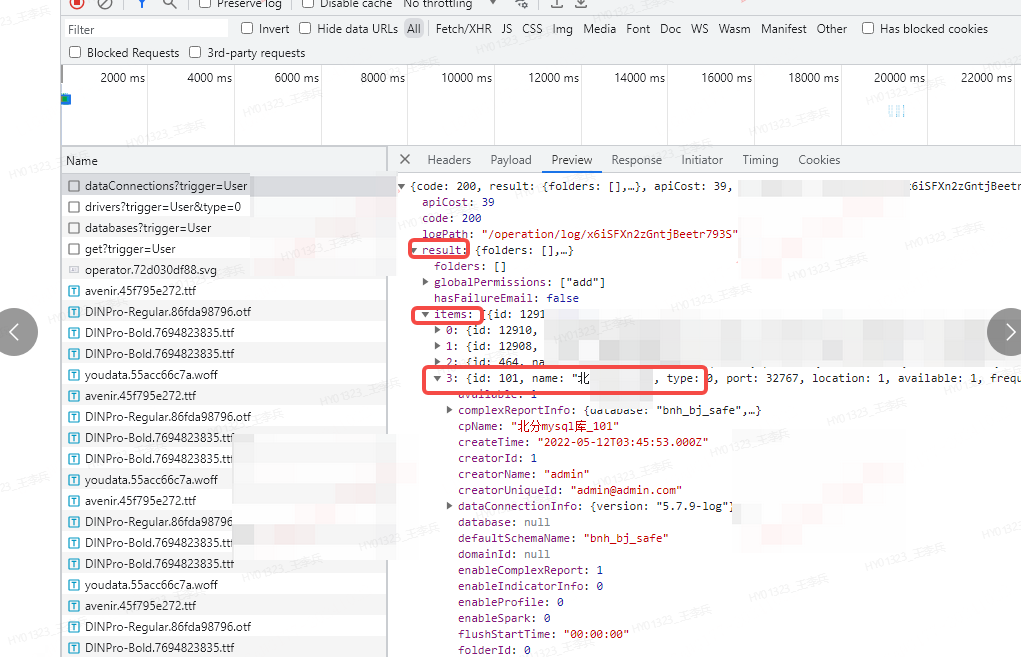Filter requests by Font type
Viewport: 1021px width, 657px height.
(x=638, y=29)
